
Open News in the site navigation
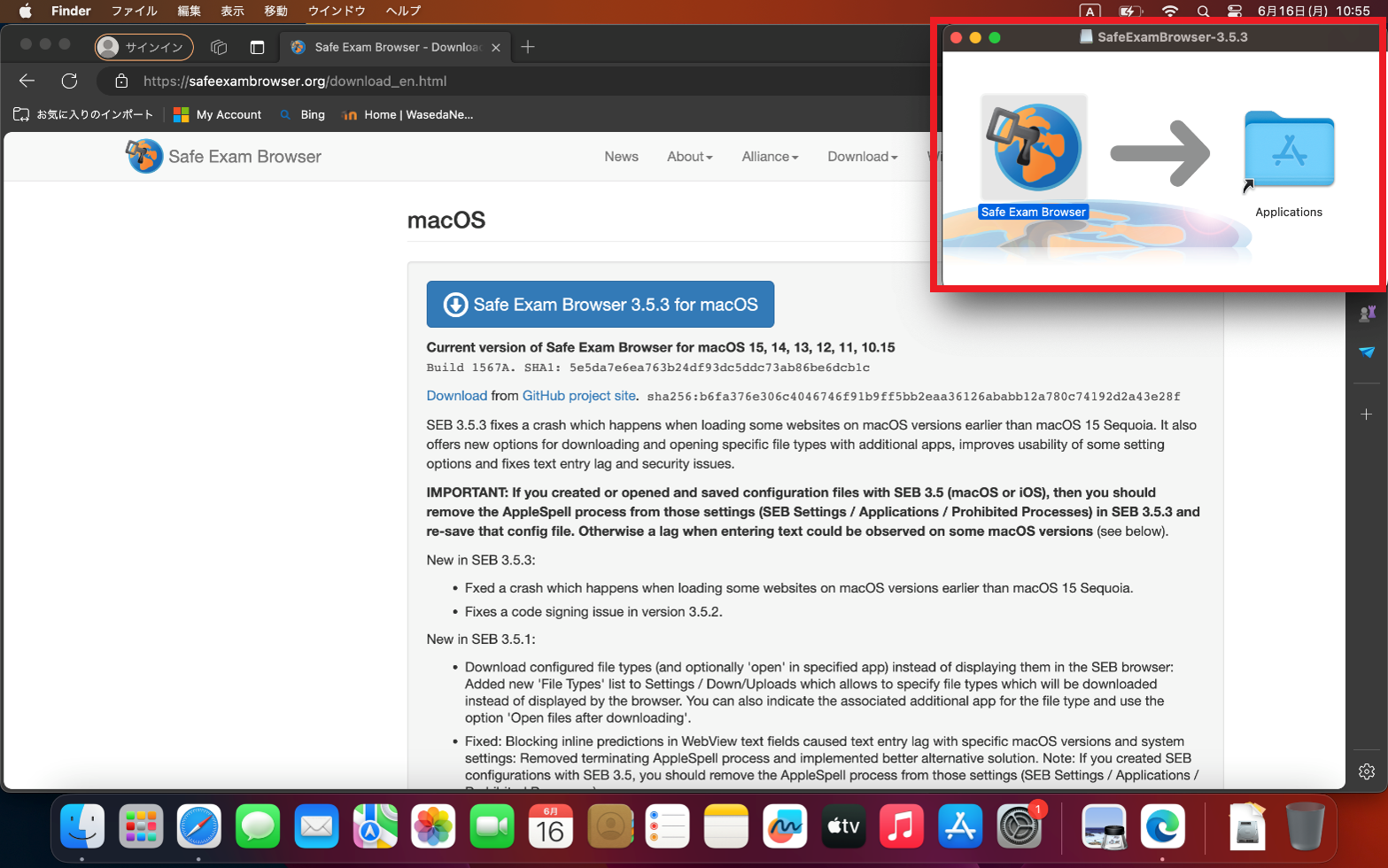[621, 157]
